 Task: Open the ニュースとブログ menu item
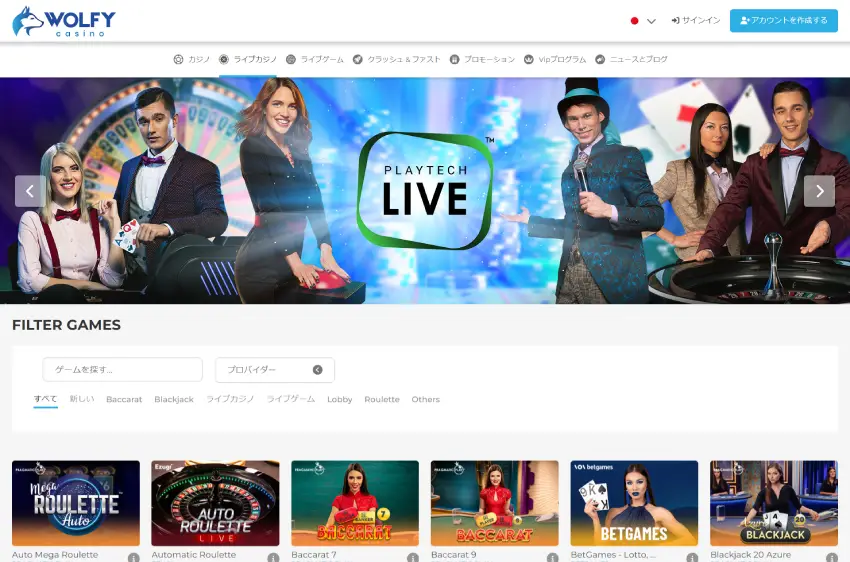coord(631,59)
